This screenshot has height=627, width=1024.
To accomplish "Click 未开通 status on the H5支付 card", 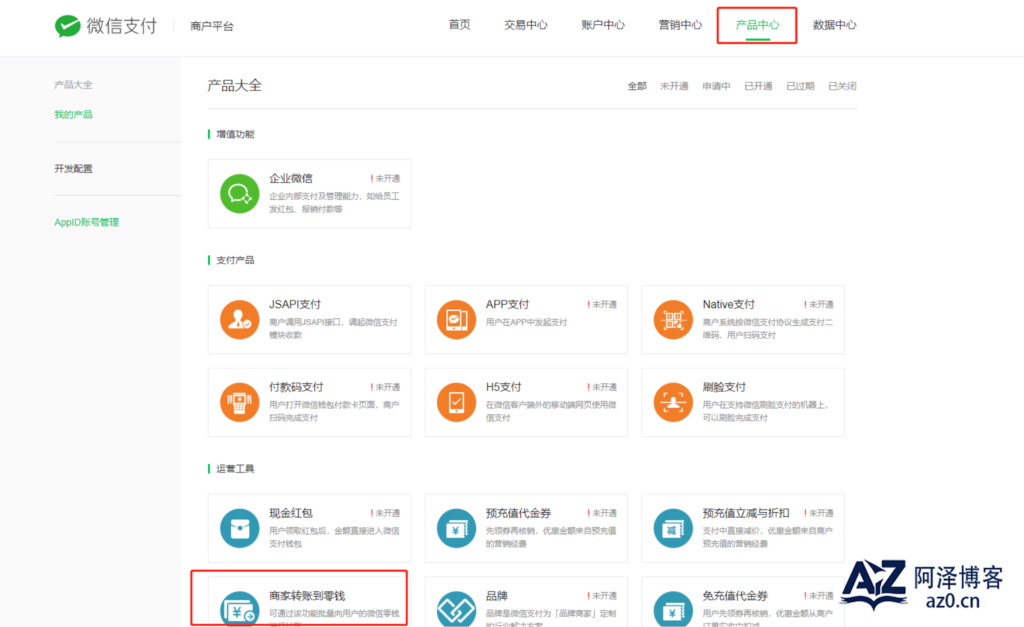I will (x=602, y=387).
